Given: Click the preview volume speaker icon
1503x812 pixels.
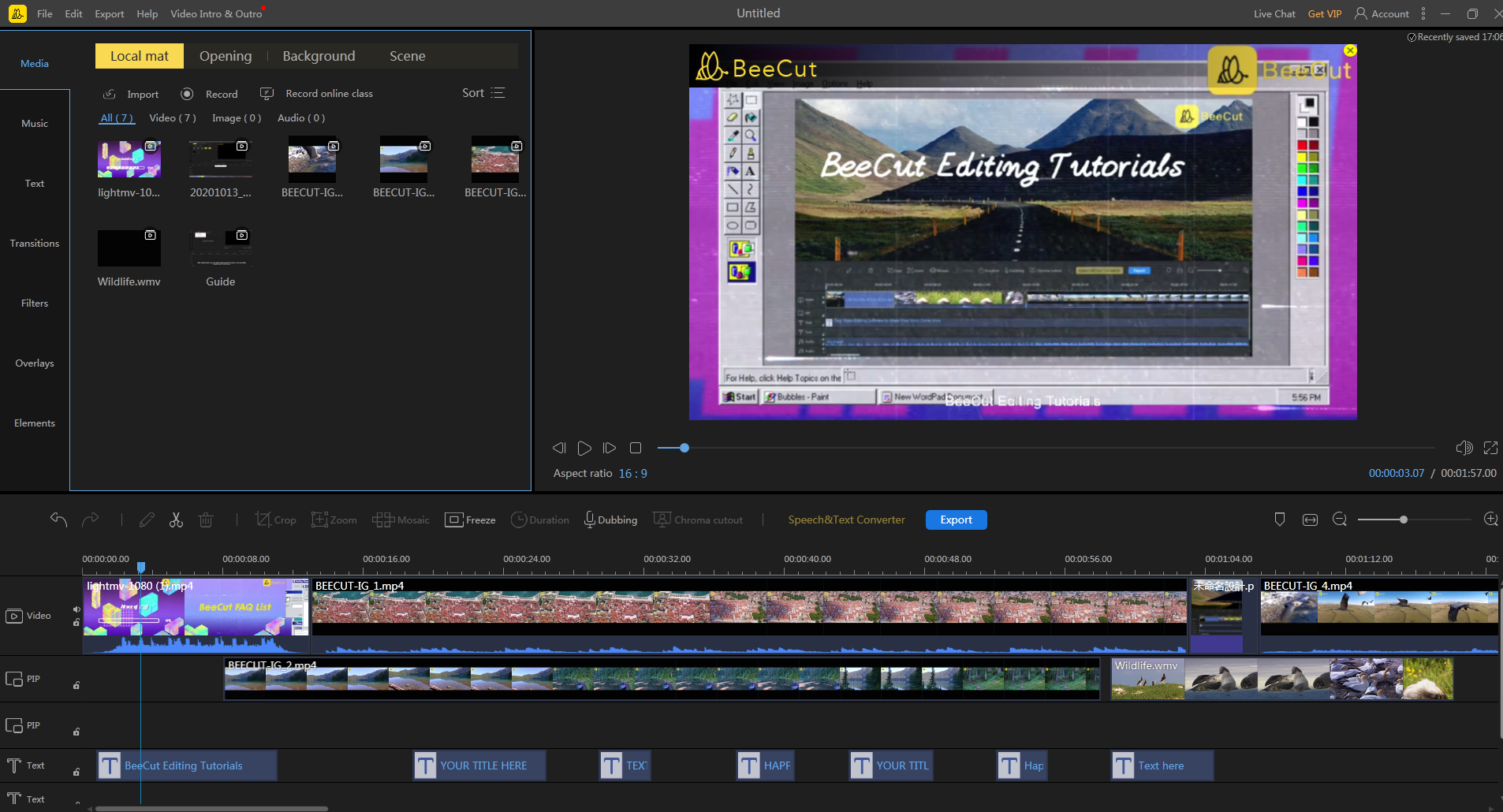Looking at the screenshot, I should [x=1464, y=448].
